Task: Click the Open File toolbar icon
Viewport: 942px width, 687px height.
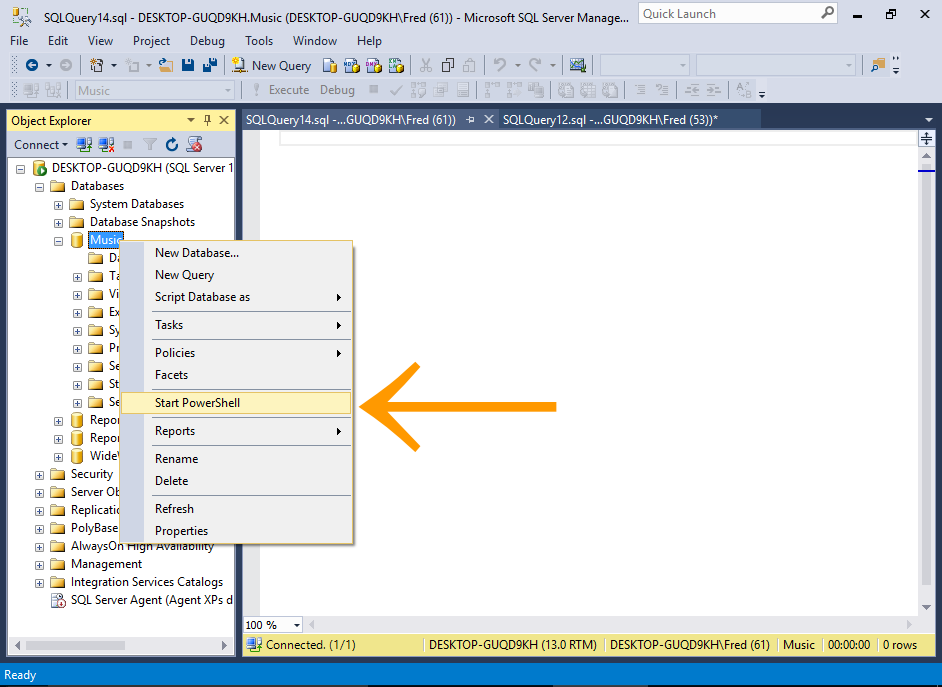Action: tap(166, 65)
